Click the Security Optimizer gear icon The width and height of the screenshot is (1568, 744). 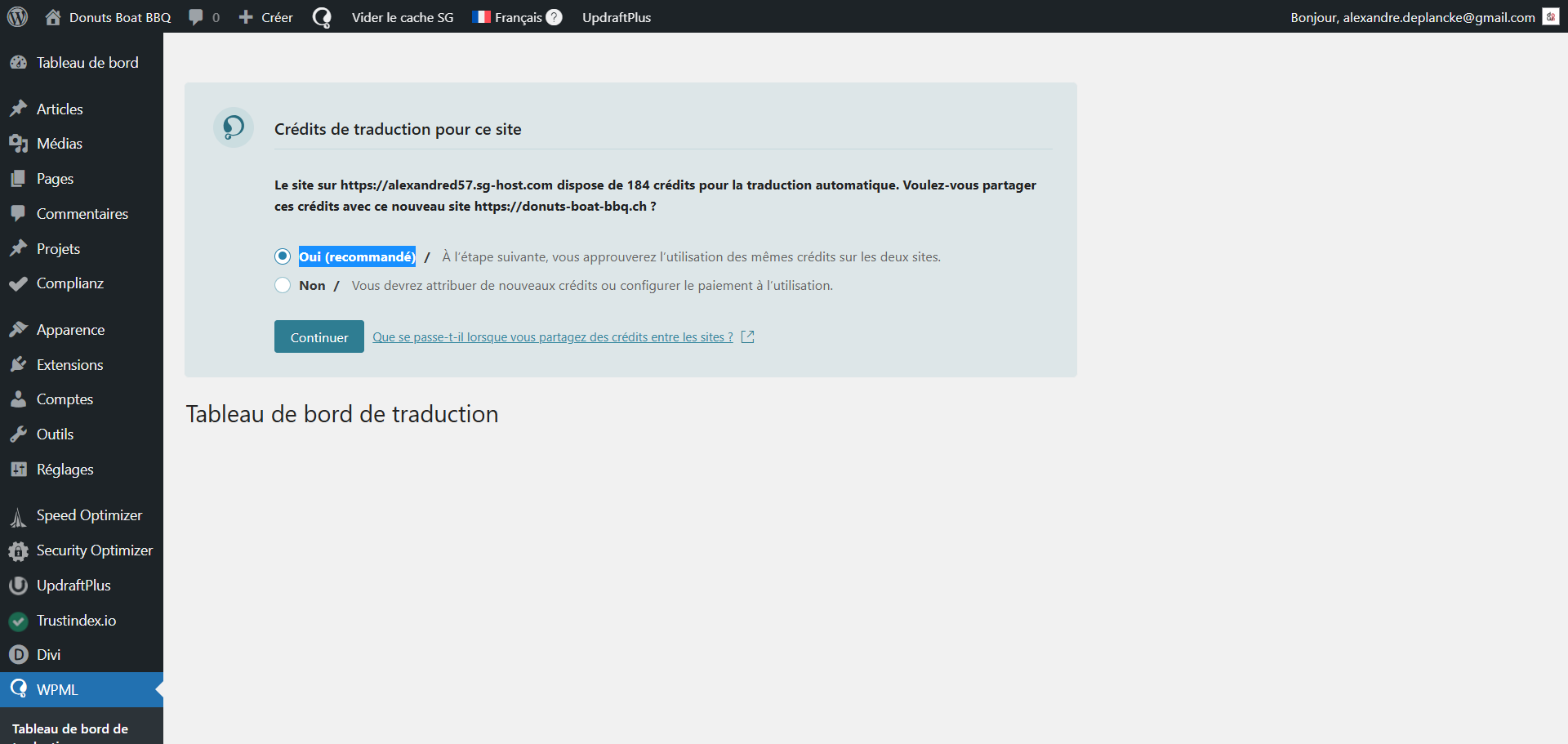(x=18, y=550)
